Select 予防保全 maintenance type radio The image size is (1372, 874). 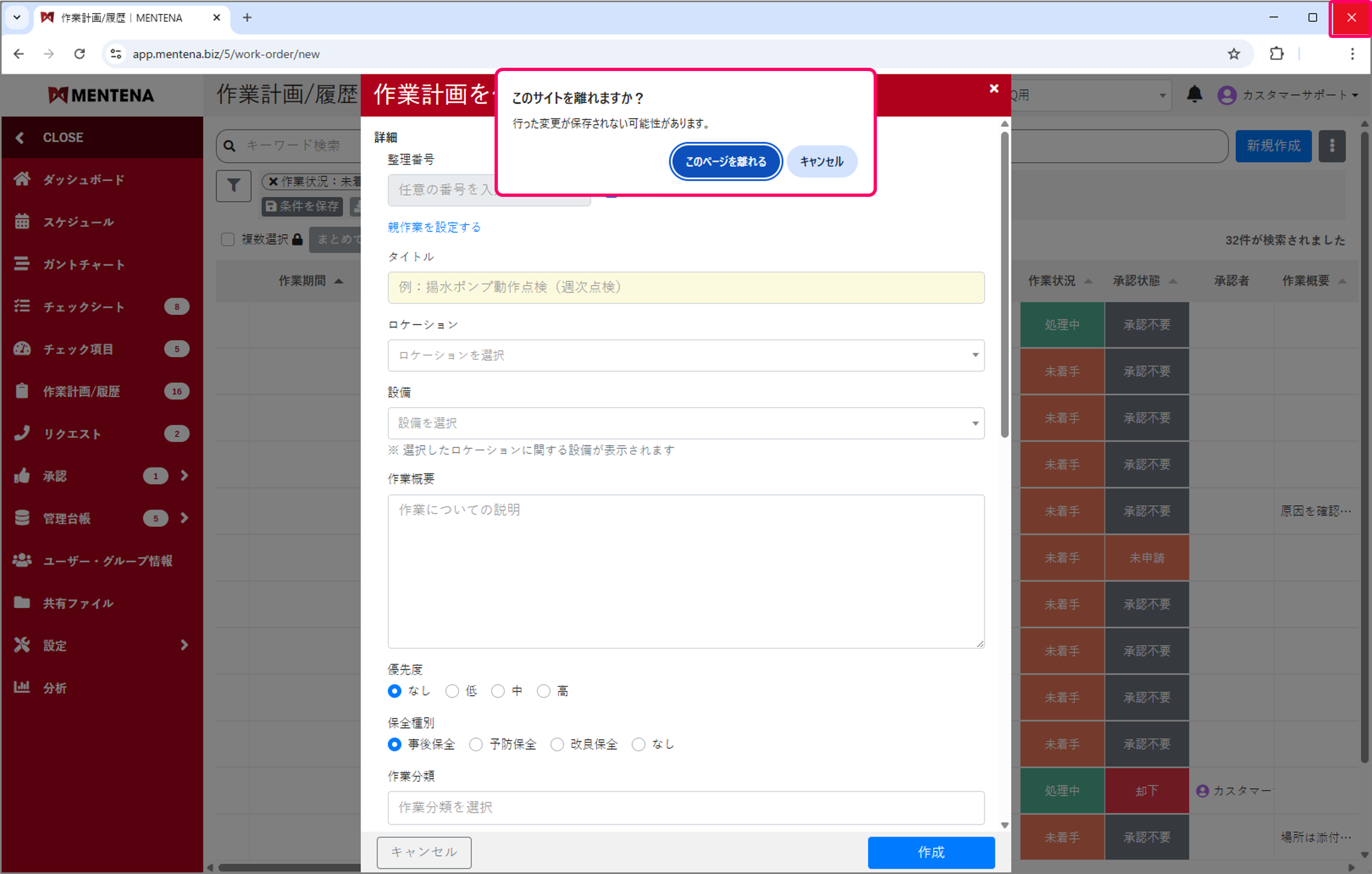476,744
